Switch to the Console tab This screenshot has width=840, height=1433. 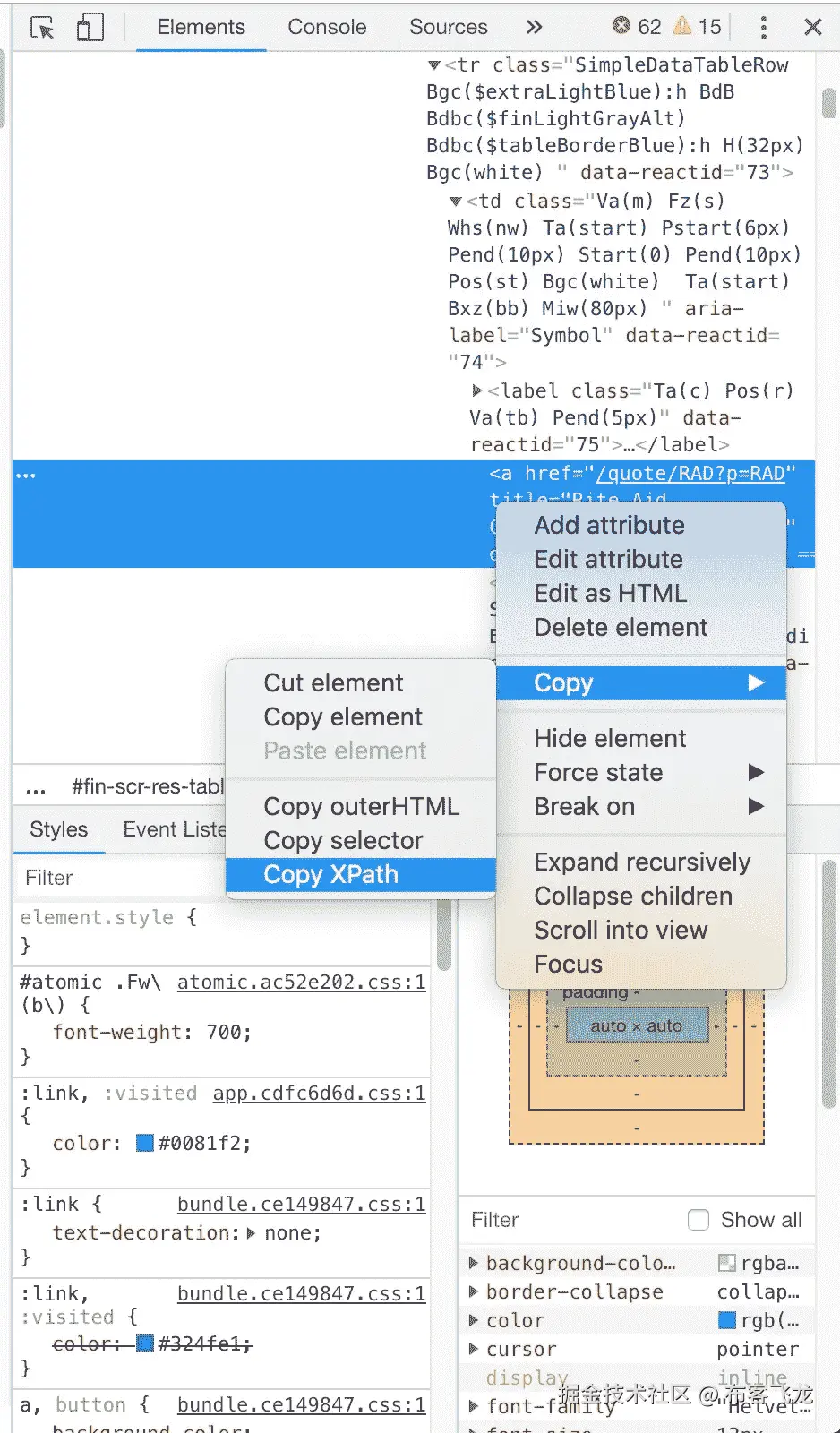coord(327,27)
